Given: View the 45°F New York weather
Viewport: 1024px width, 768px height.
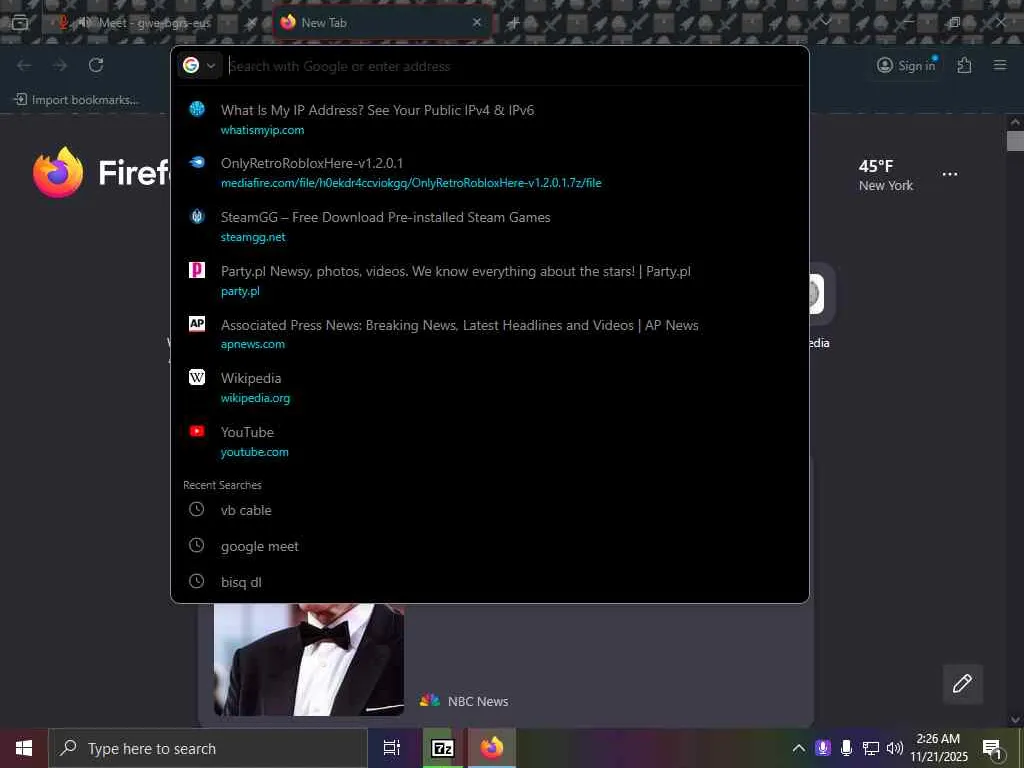Looking at the screenshot, I should [886, 175].
